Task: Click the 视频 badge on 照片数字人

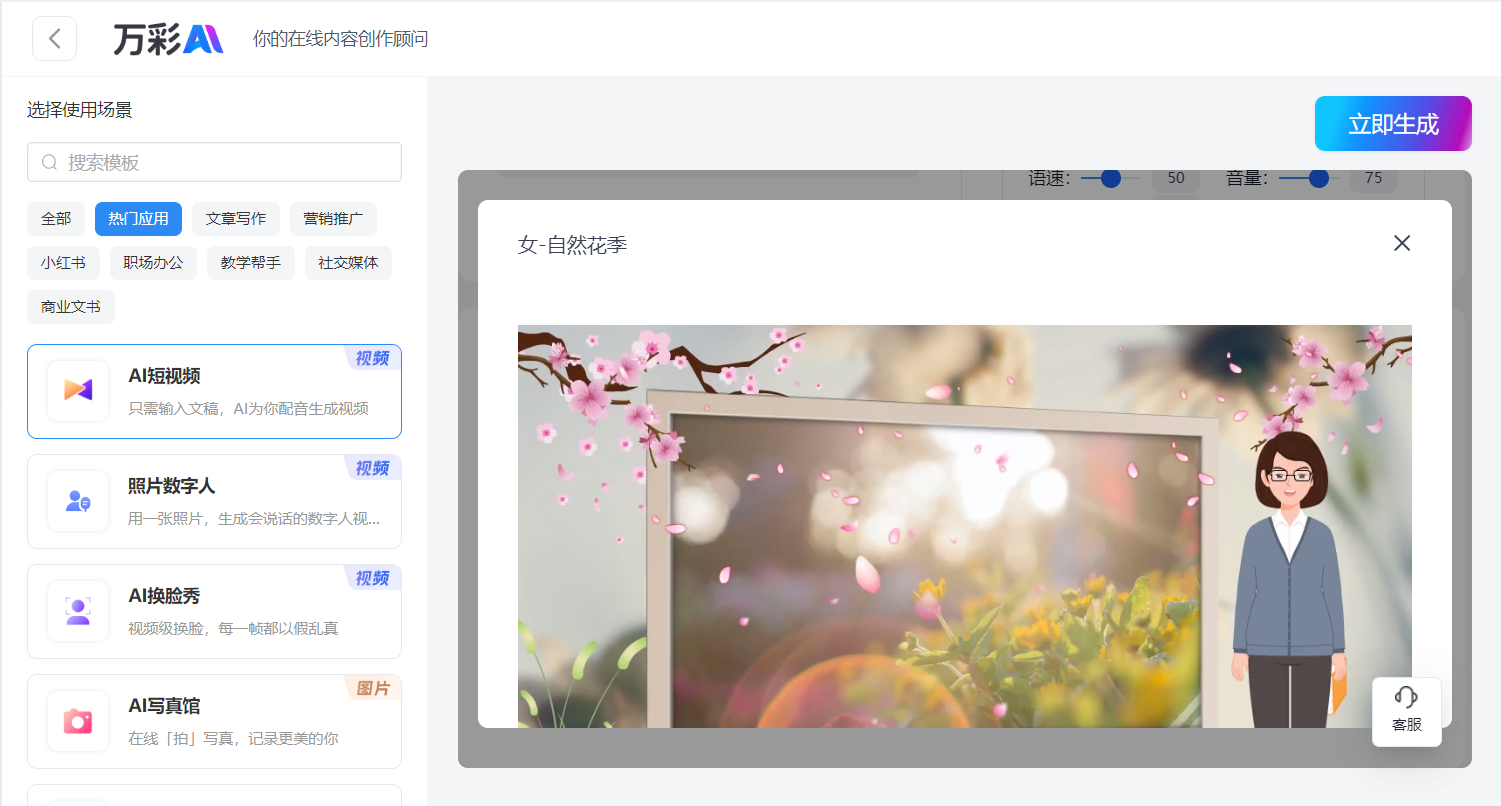Action: click(372, 468)
